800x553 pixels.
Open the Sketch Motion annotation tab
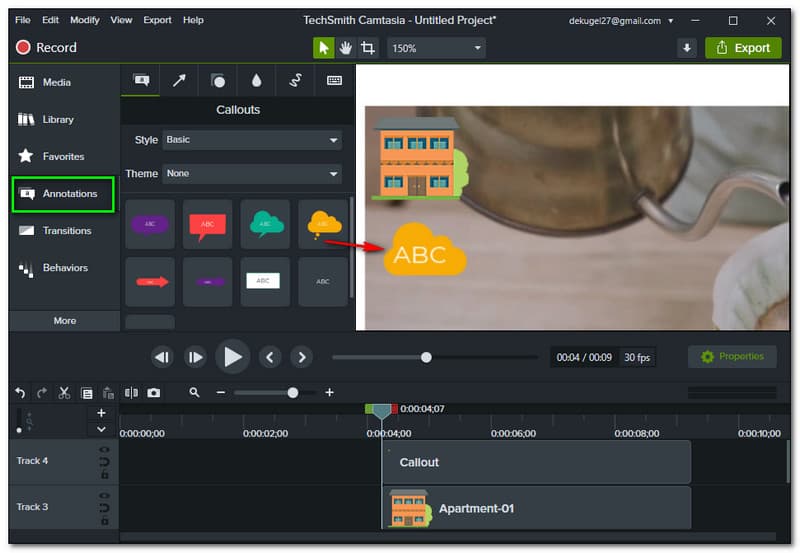click(295, 81)
